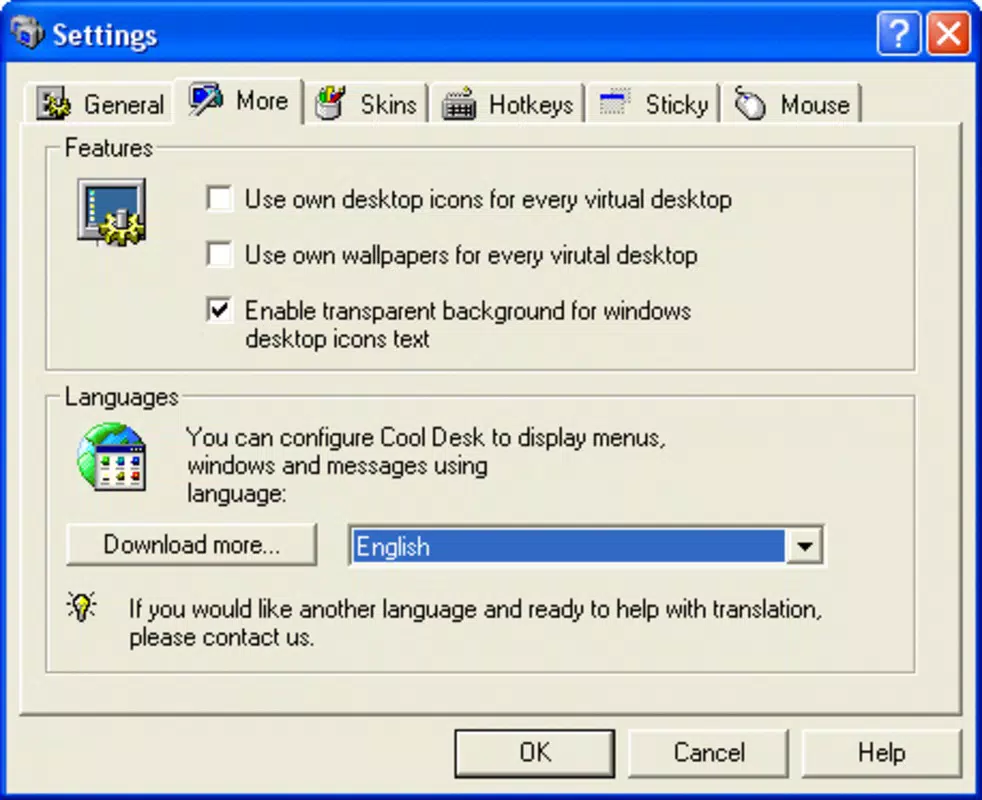Click the mouse icon on Mouse tab
The height and width of the screenshot is (800, 982).
pyautogui.click(x=750, y=103)
